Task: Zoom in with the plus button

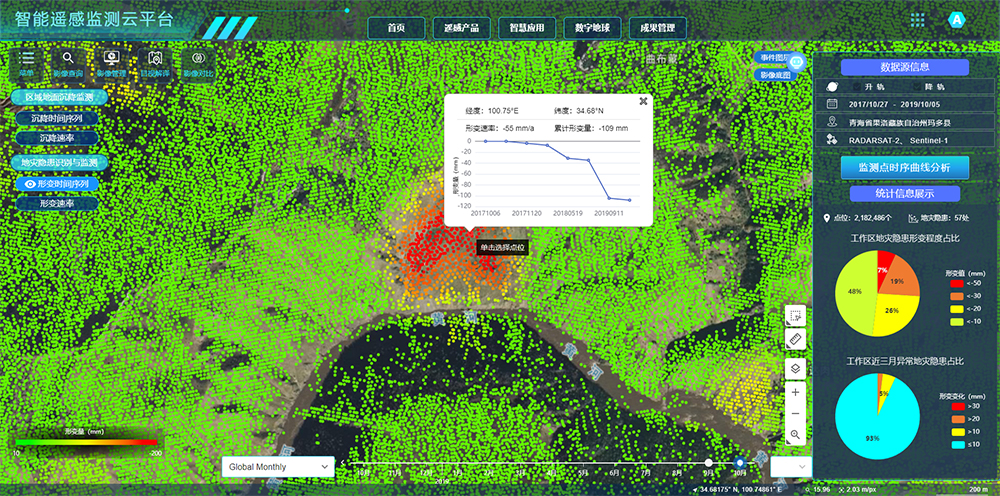Action: pos(795,393)
